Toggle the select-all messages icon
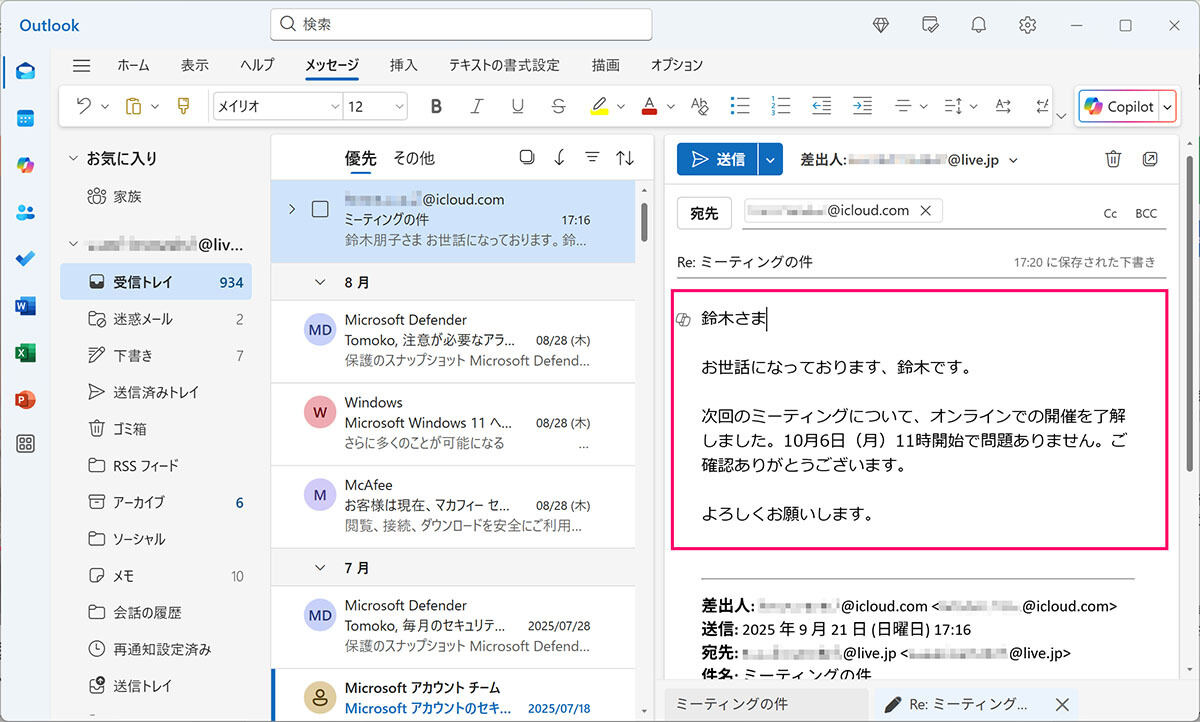The height and width of the screenshot is (722, 1200). click(527, 158)
